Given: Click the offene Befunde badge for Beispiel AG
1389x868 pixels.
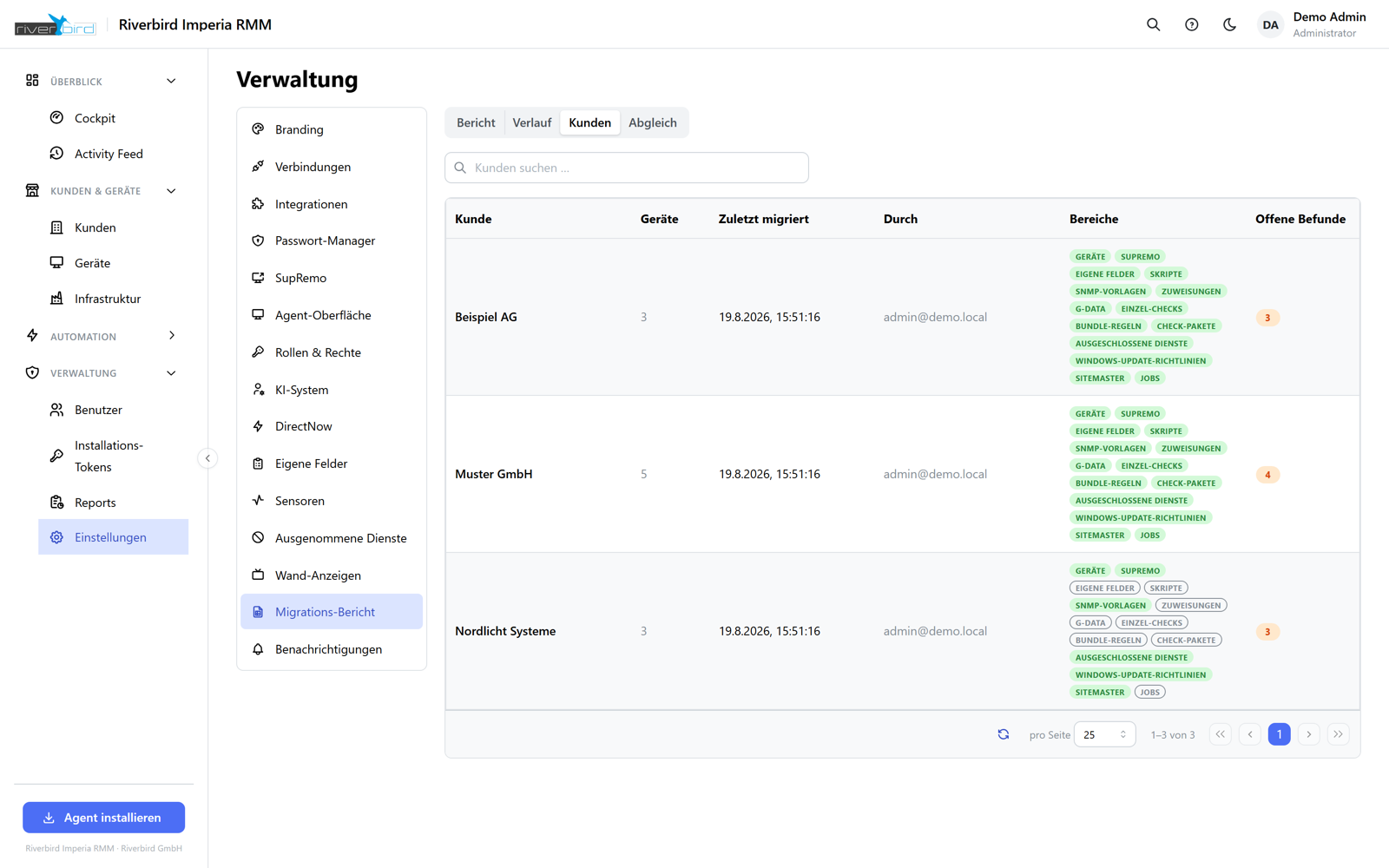Looking at the screenshot, I should pos(1267,318).
